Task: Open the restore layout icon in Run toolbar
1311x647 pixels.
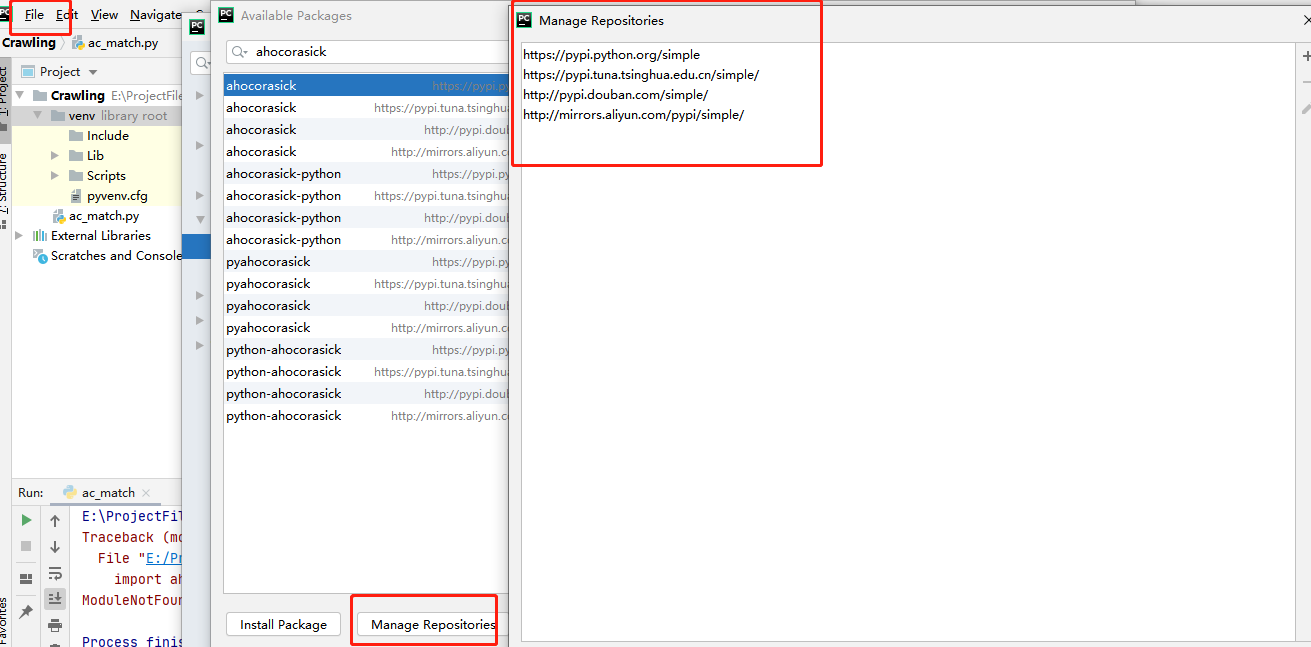Action: click(x=26, y=578)
